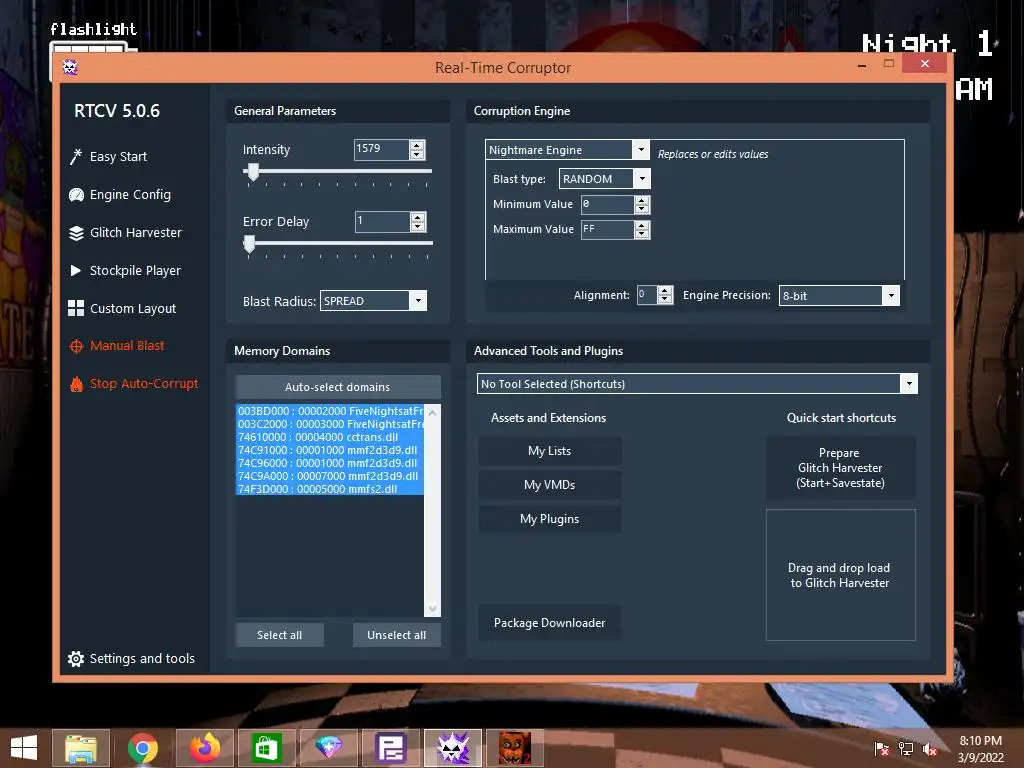Image resolution: width=1024 pixels, height=768 pixels.
Task: Open the Glitch Harvester section
Action: [135, 232]
